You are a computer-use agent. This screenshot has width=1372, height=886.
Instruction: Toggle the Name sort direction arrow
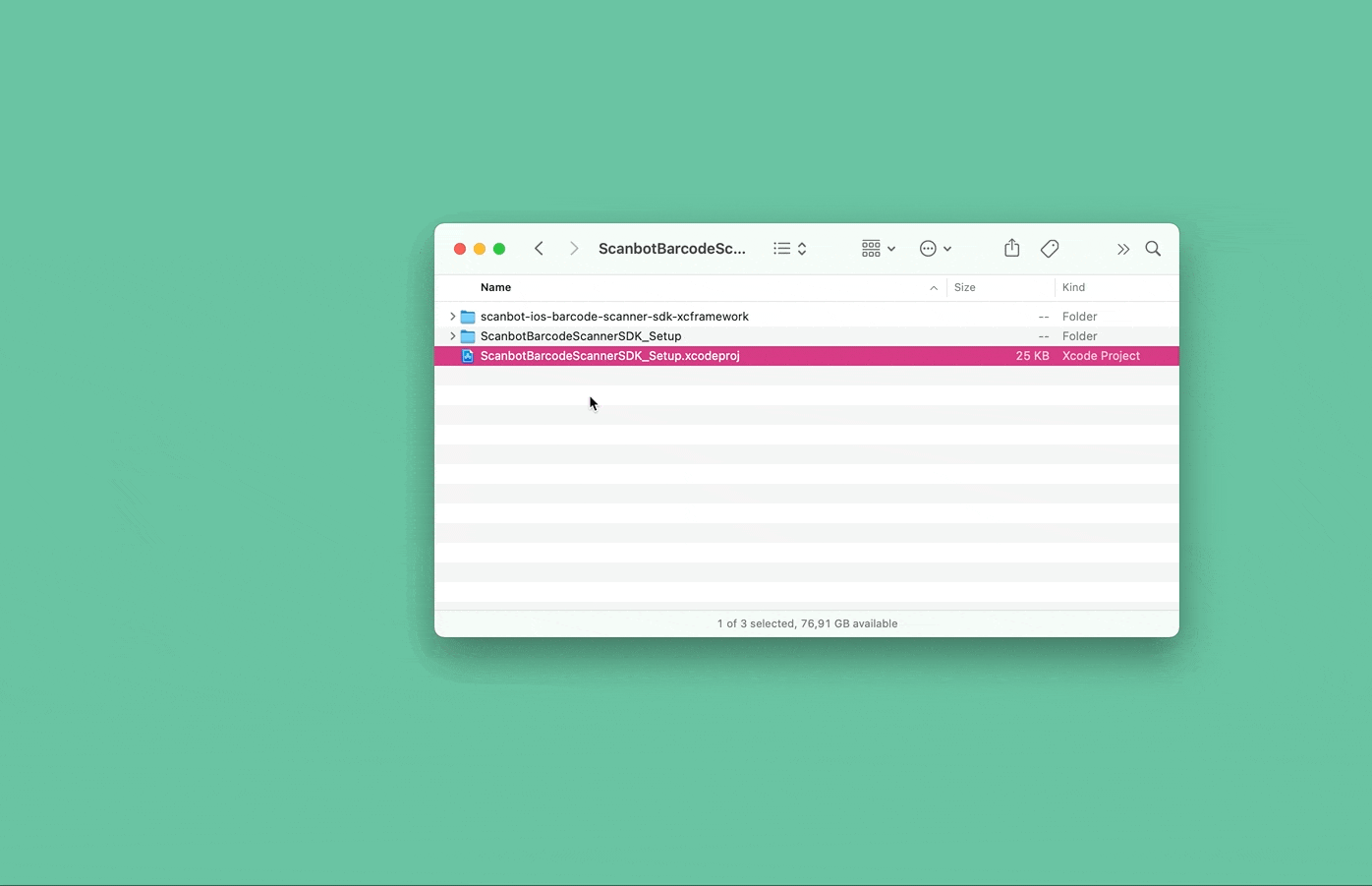click(933, 288)
